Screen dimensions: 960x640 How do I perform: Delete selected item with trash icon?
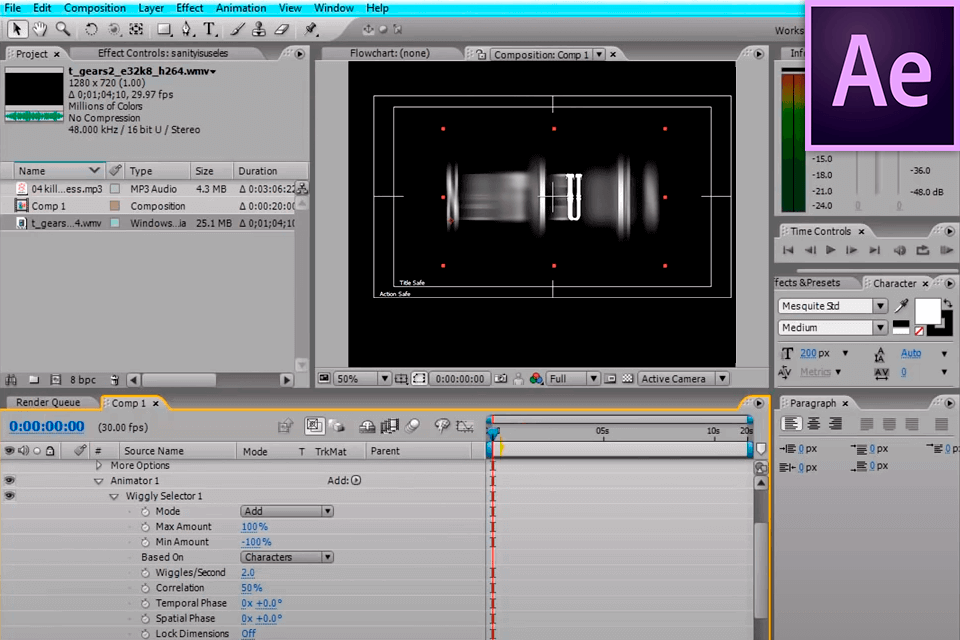[114, 380]
